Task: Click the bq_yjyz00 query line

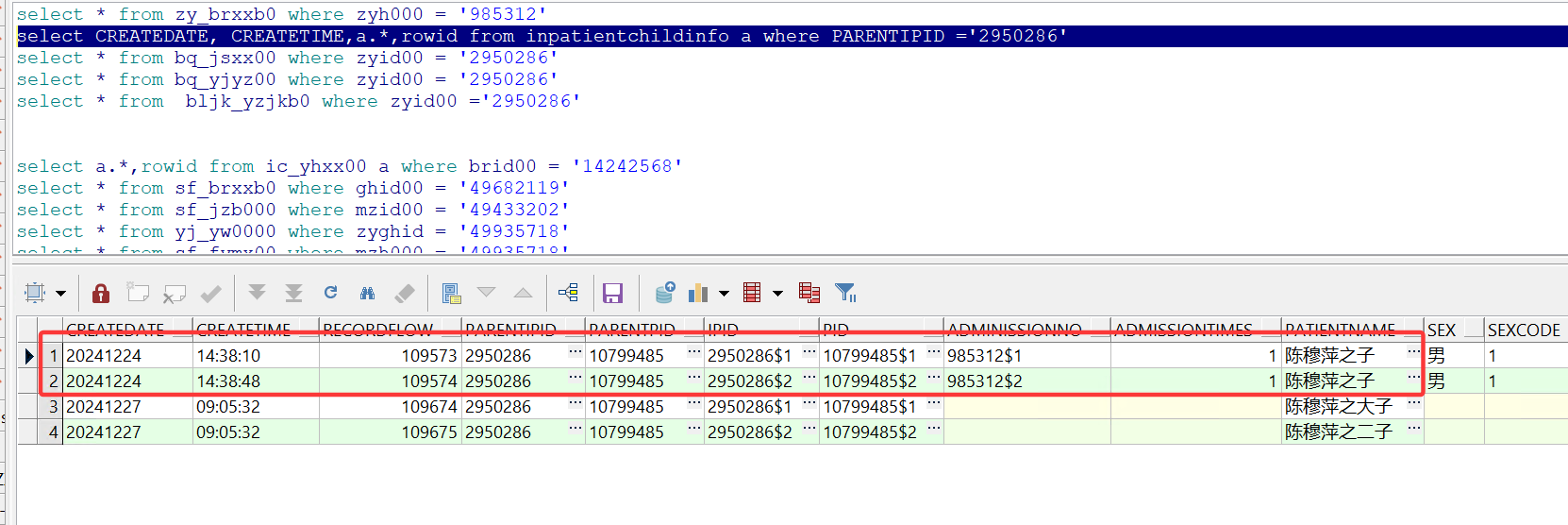Action: coord(287,79)
